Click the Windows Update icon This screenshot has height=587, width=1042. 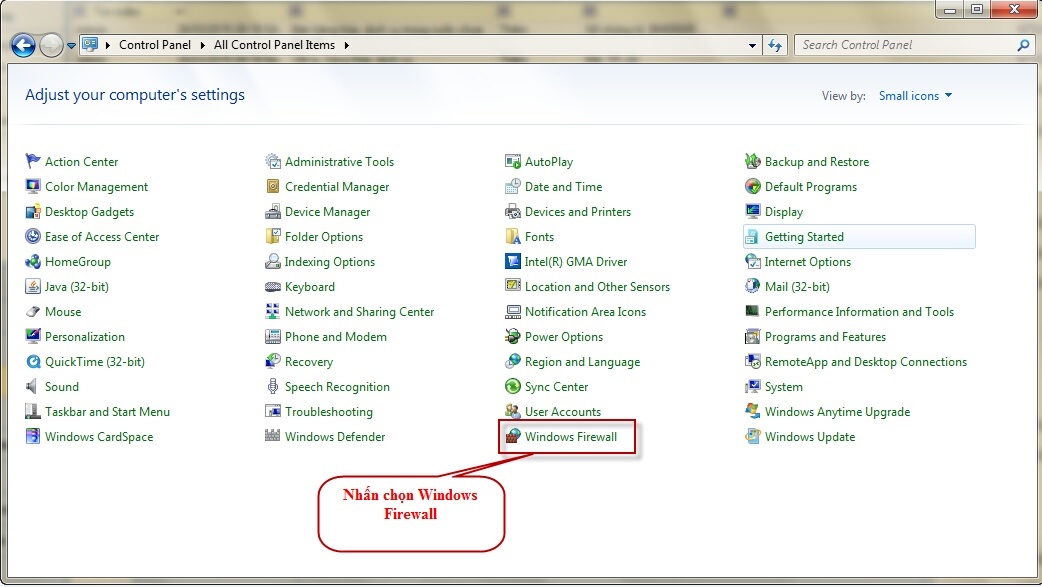752,436
